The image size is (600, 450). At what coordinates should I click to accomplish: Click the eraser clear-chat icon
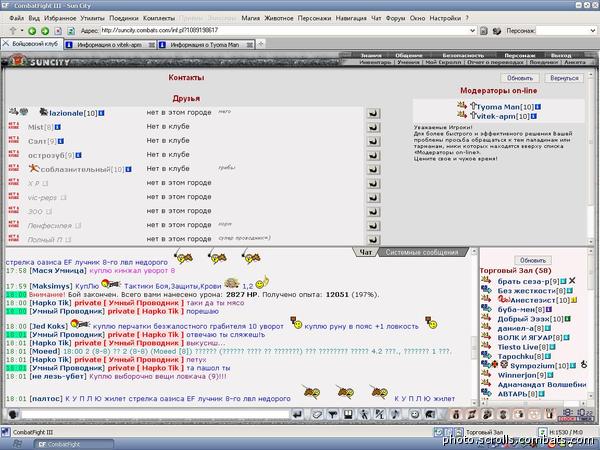[317, 414]
